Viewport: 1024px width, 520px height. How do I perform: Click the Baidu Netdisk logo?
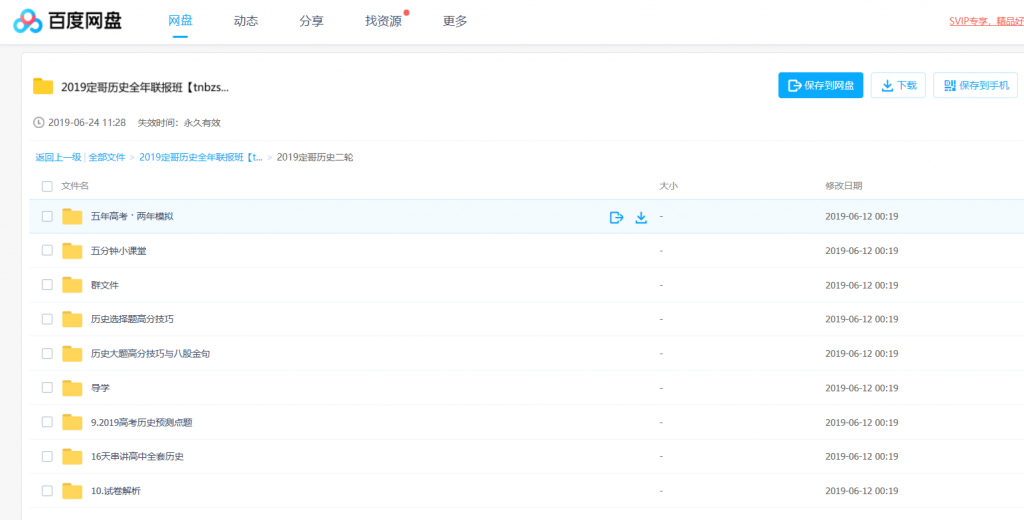(x=68, y=21)
